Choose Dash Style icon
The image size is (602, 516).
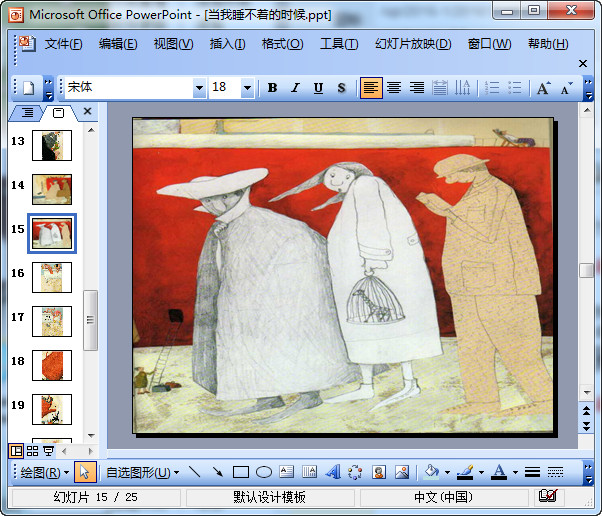tap(555, 472)
